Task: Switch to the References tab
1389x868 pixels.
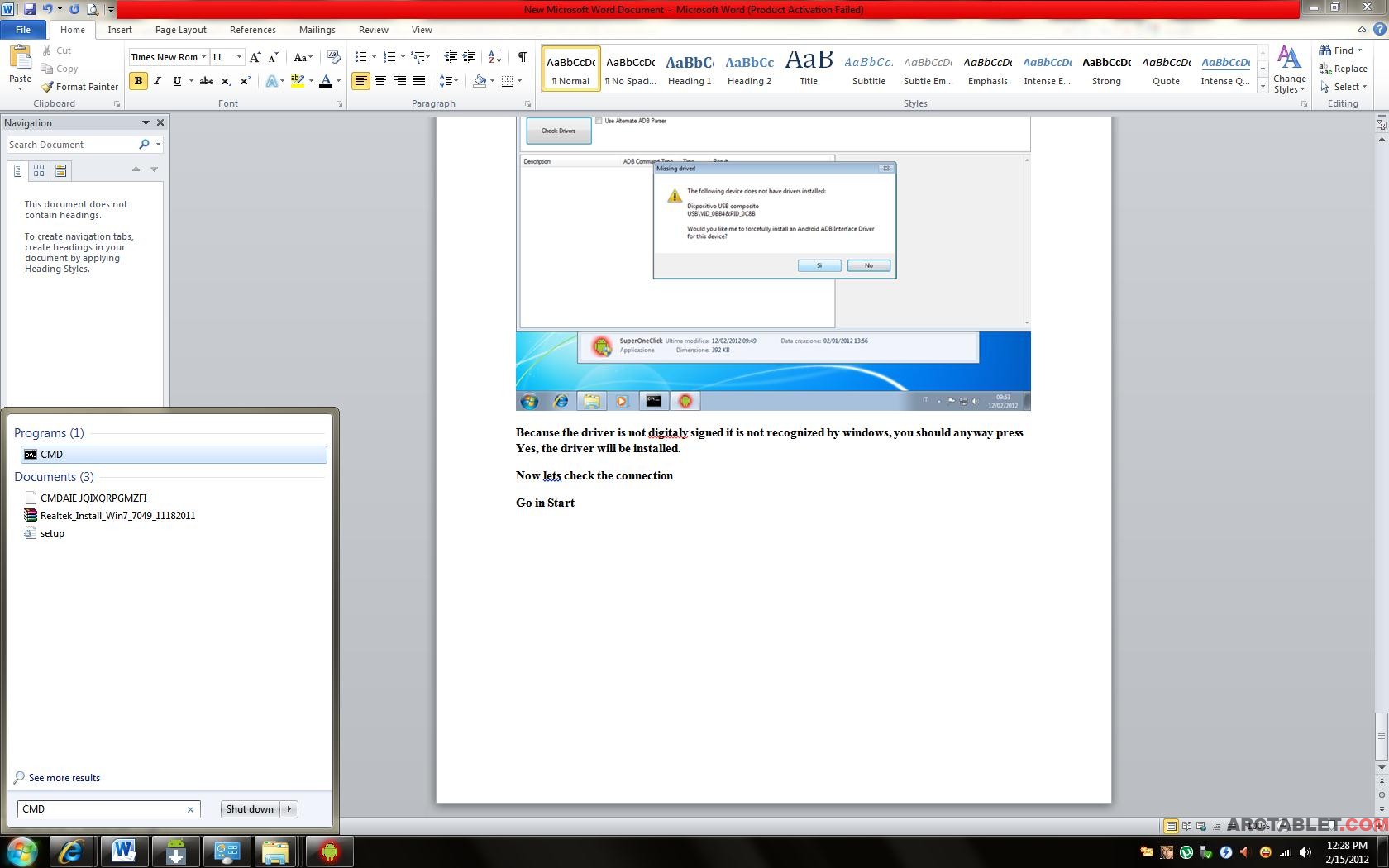Action: click(253, 30)
